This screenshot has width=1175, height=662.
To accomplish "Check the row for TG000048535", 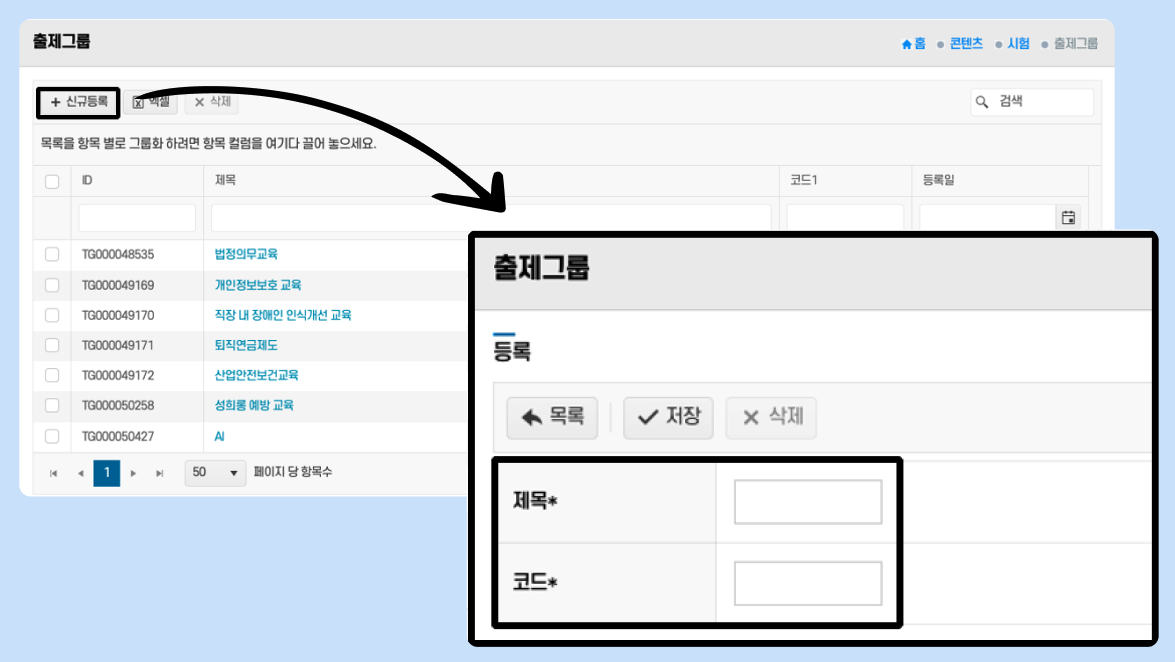I will pos(52,255).
